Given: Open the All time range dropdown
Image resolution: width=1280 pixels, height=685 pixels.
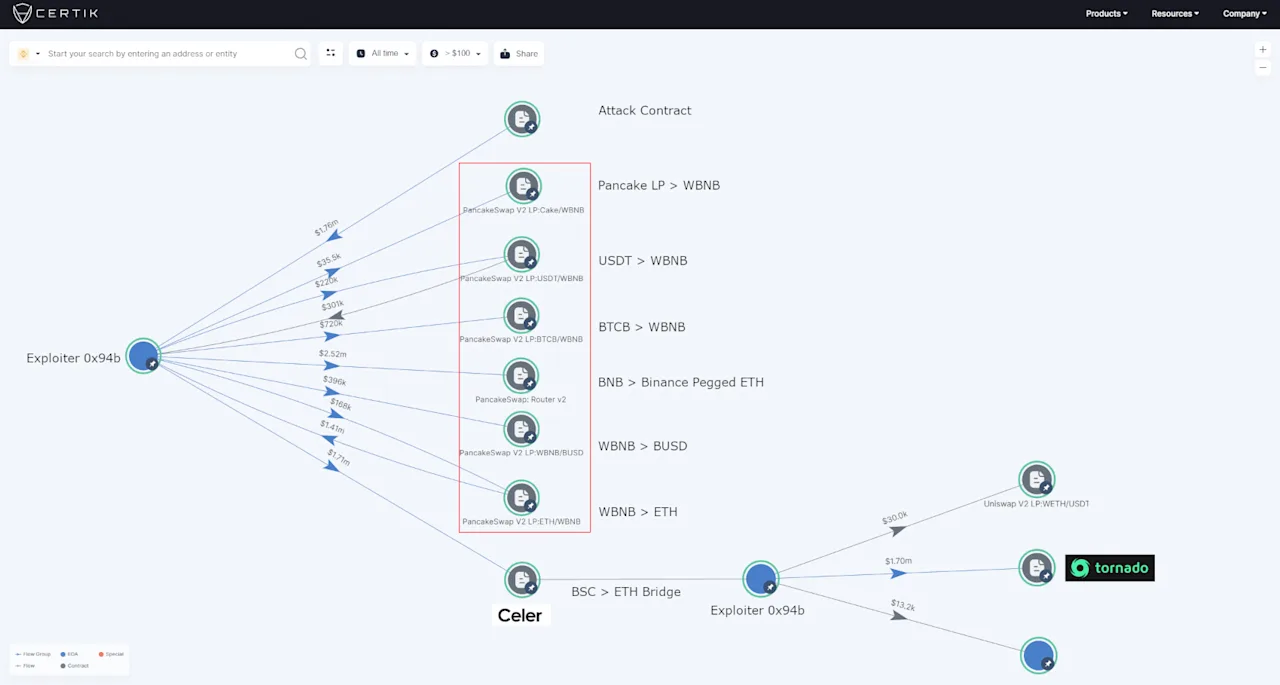Looking at the screenshot, I should 383,54.
